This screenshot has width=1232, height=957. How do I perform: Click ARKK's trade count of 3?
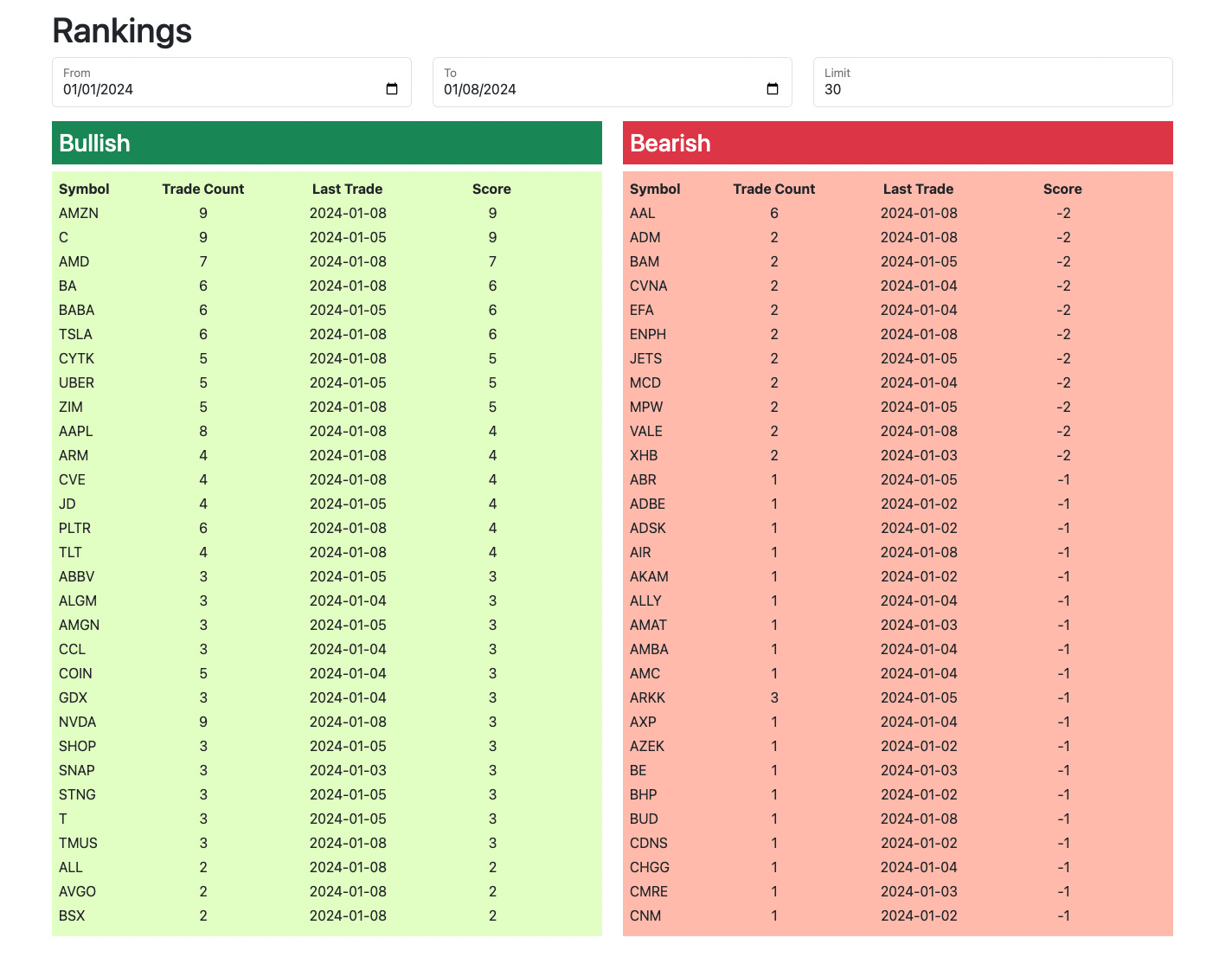774,697
